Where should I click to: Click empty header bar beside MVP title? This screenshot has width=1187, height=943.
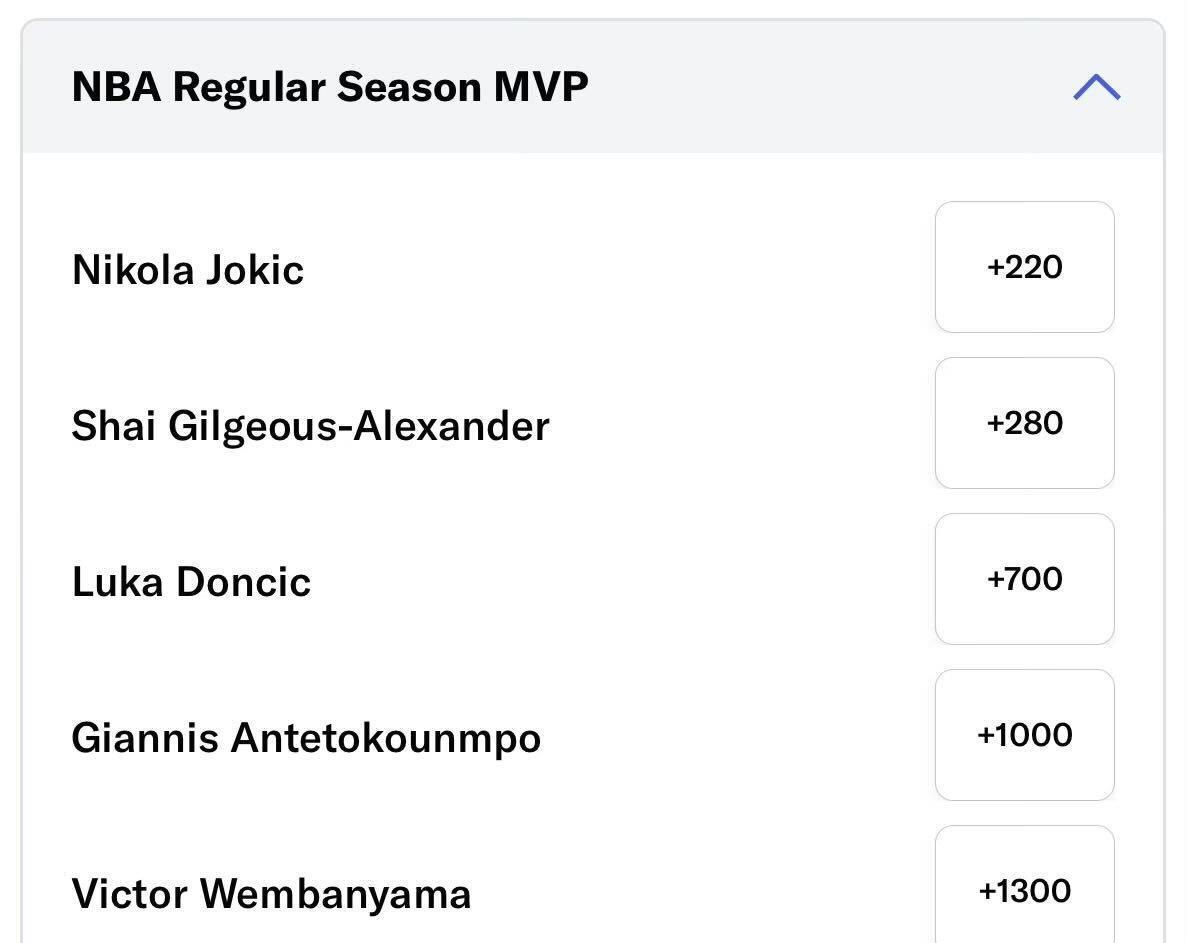coord(825,86)
